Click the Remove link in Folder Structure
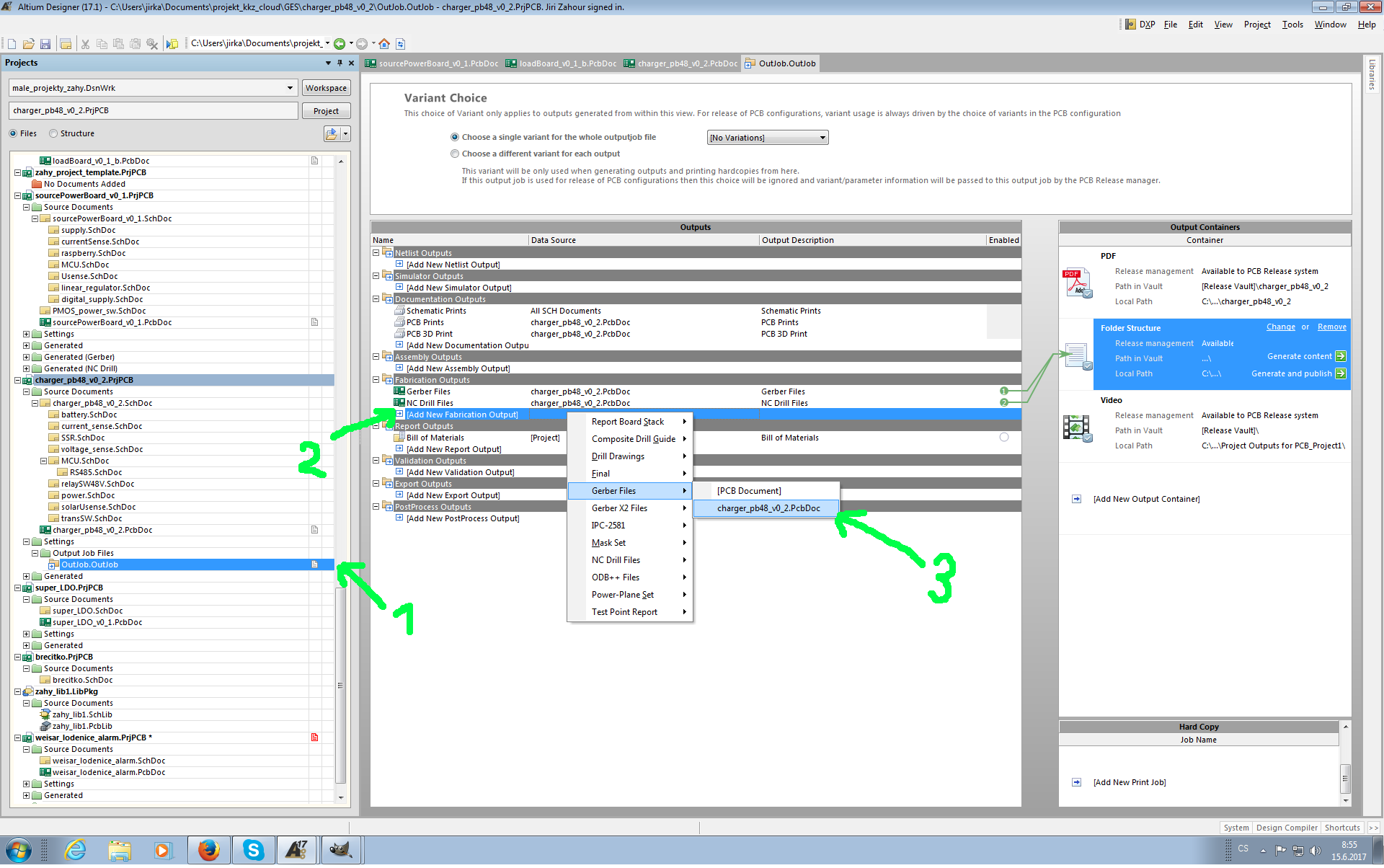Image resolution: width=1384 pixels, height=868 pixels. coord(1331,327)
